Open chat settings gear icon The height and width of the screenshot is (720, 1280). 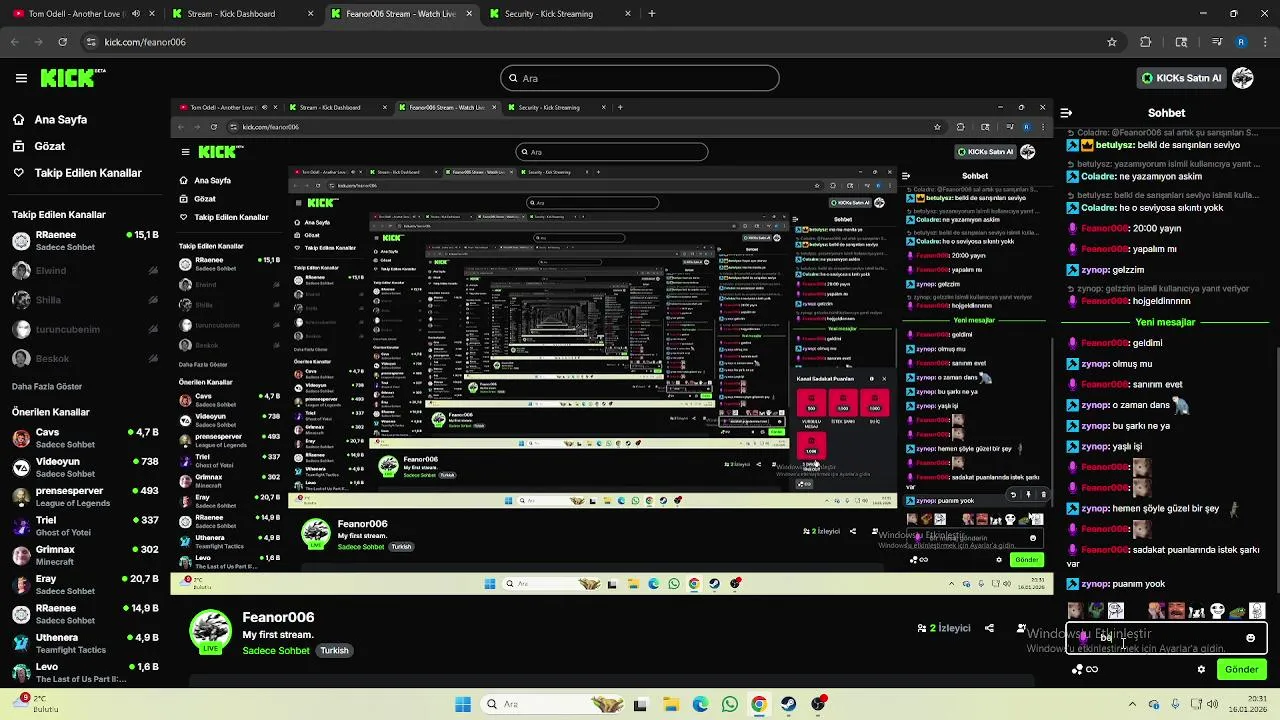(1201, 669)
